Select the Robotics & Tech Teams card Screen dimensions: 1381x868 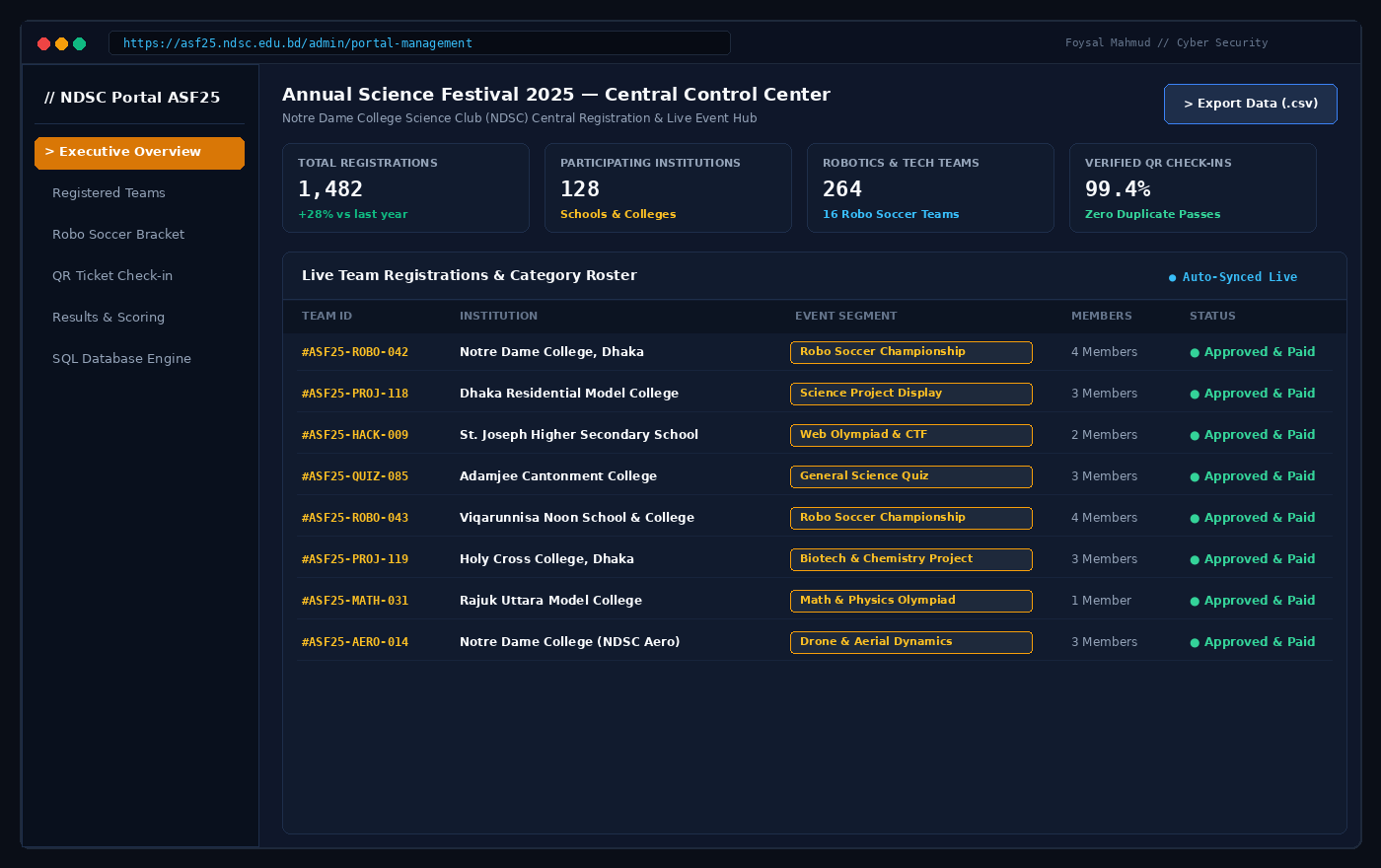[930, 188]
